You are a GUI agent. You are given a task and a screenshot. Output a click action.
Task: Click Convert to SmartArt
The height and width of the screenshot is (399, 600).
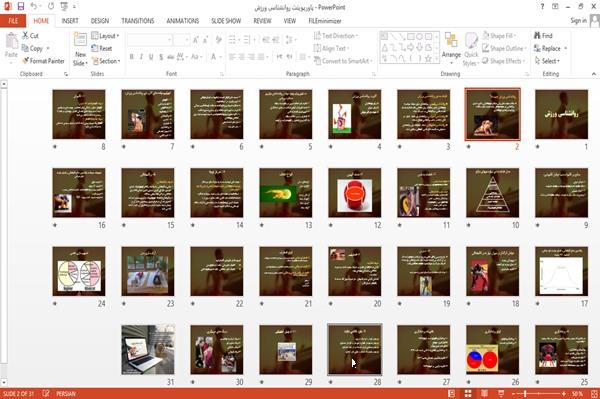tap(342, 61)
